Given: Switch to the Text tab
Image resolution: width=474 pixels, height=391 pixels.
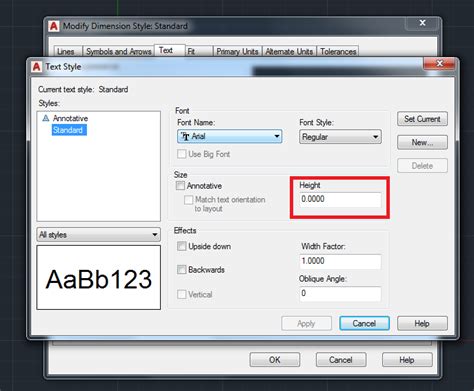Looking at the screenshot, I should [169, 51].
